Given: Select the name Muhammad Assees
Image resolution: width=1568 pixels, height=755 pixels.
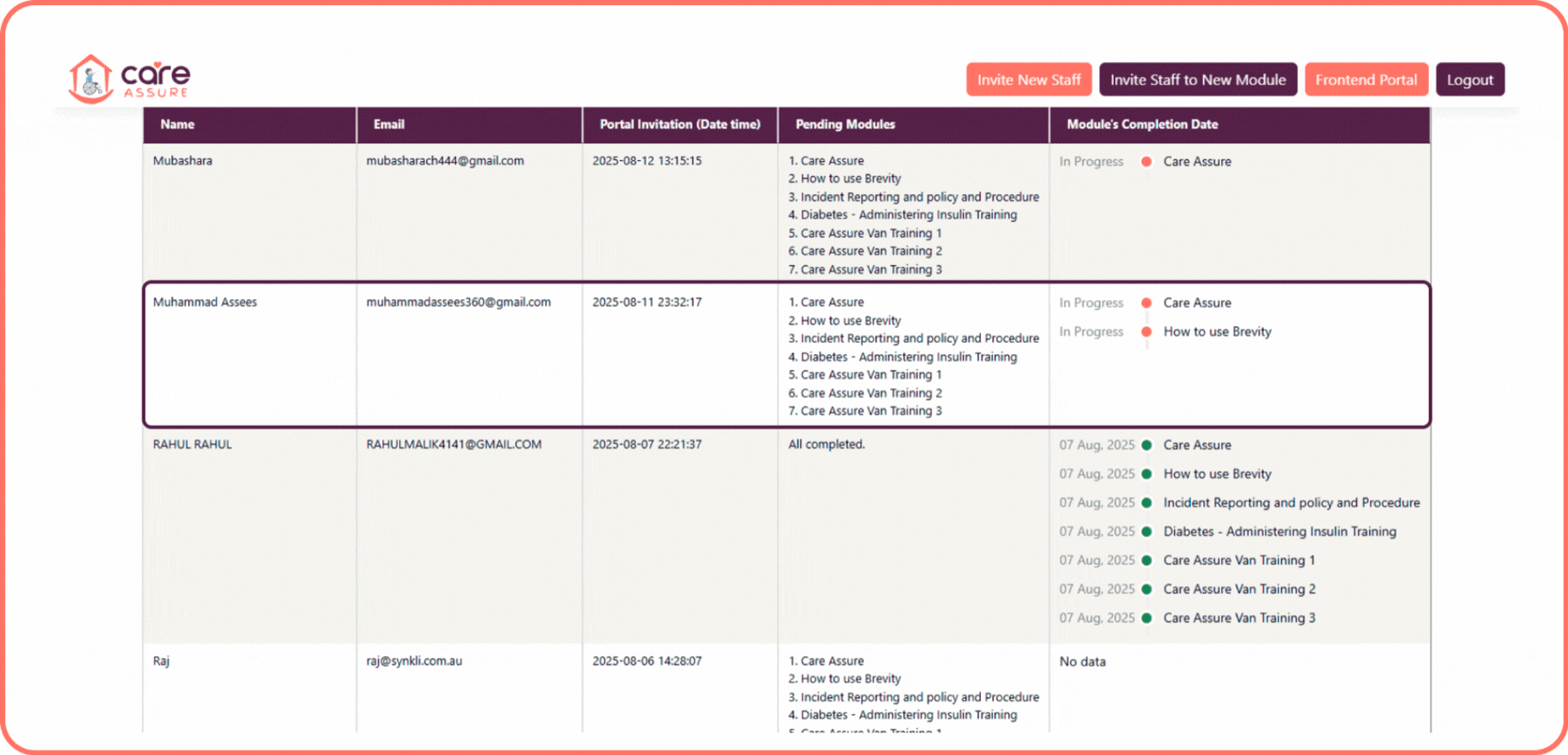Looking at the screenshot, I should 205,303.
